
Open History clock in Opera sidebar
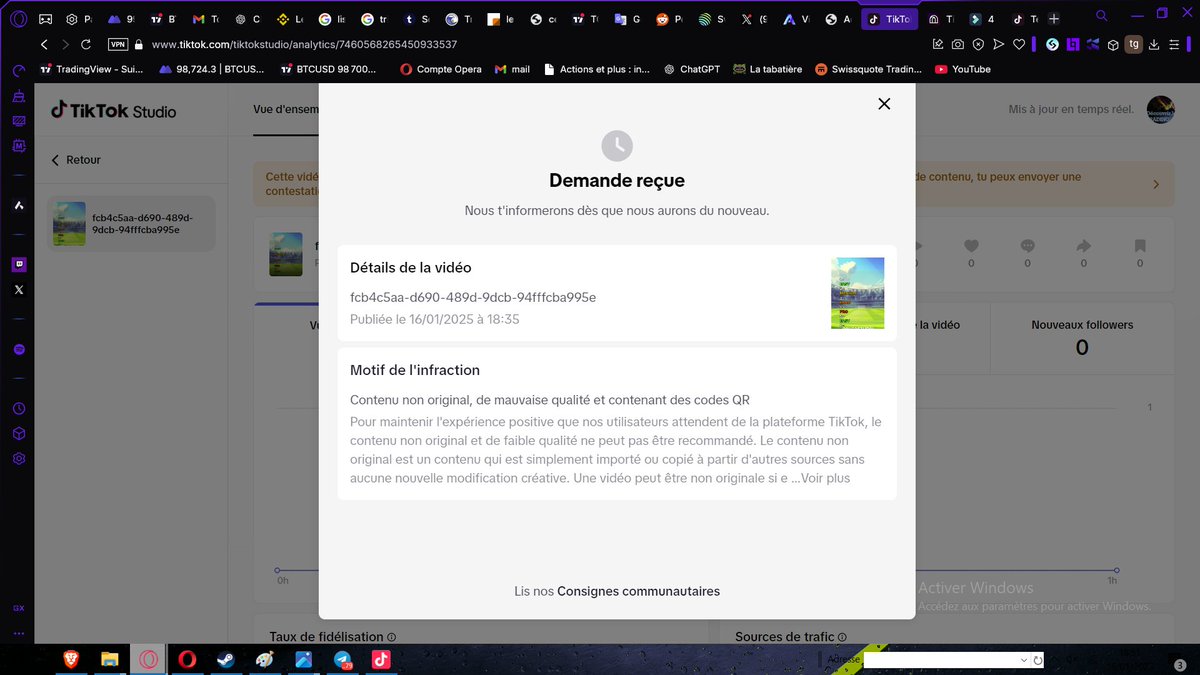coord(19,409)
